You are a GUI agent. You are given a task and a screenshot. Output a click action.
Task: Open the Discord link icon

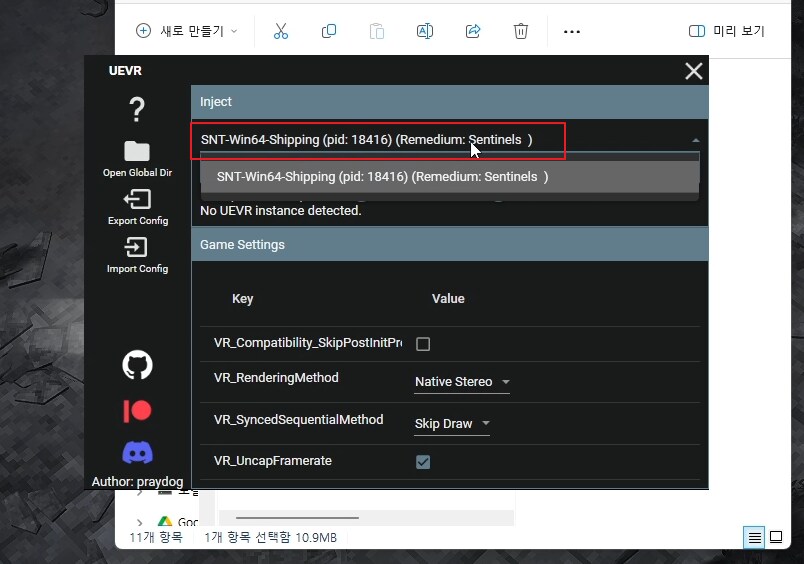pos(137,453)
